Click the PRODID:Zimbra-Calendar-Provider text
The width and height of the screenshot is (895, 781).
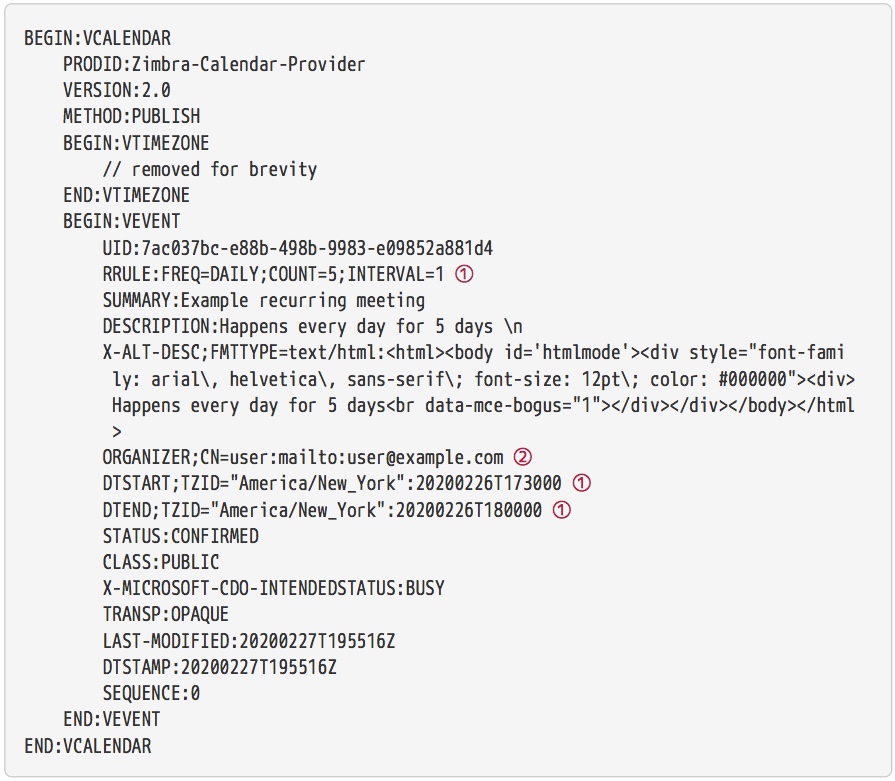pos(214,65)
